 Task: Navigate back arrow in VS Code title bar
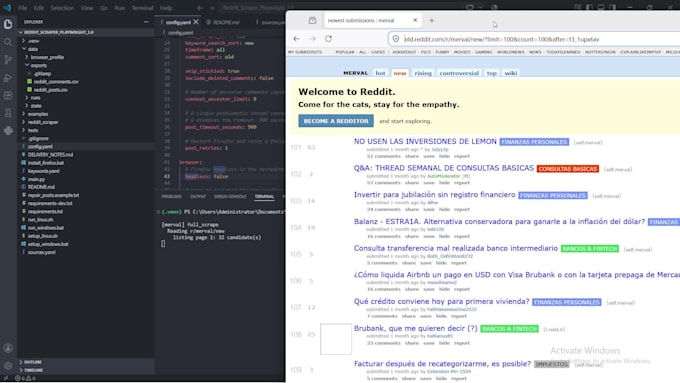pyautogui.click(x=200, y=8)
